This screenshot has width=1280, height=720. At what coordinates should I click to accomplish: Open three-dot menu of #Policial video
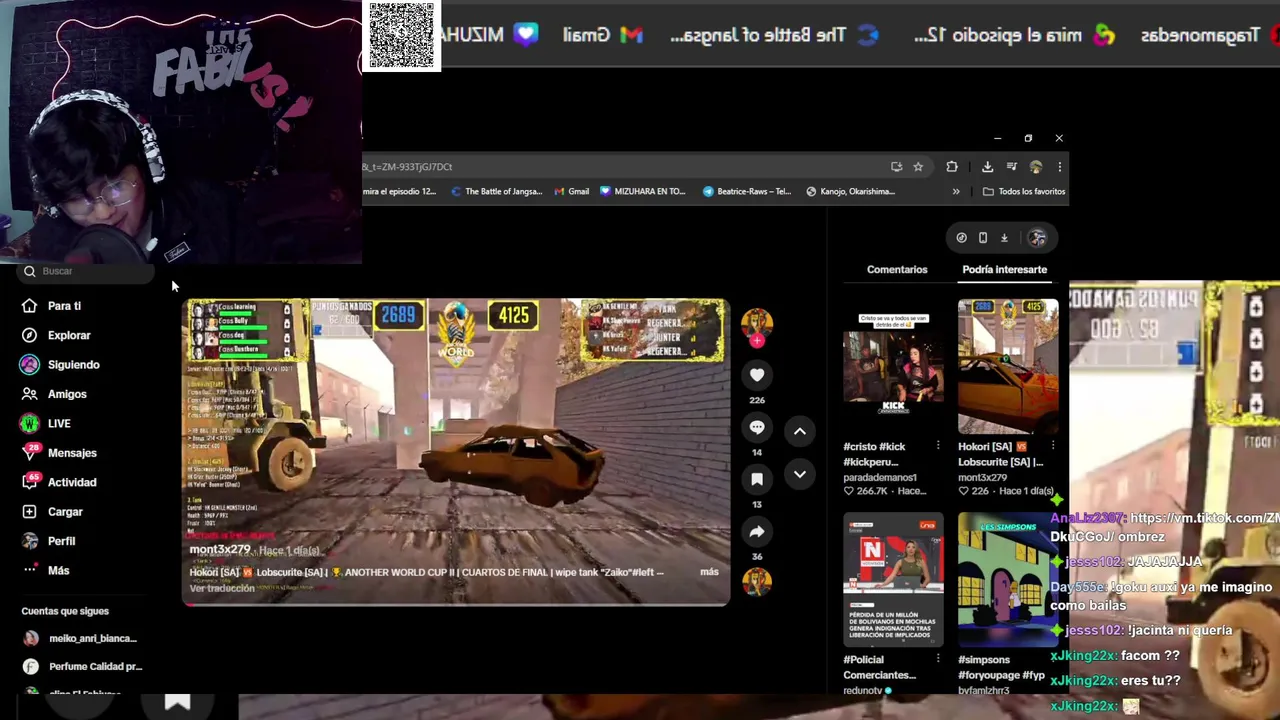[x=938, y=660]
